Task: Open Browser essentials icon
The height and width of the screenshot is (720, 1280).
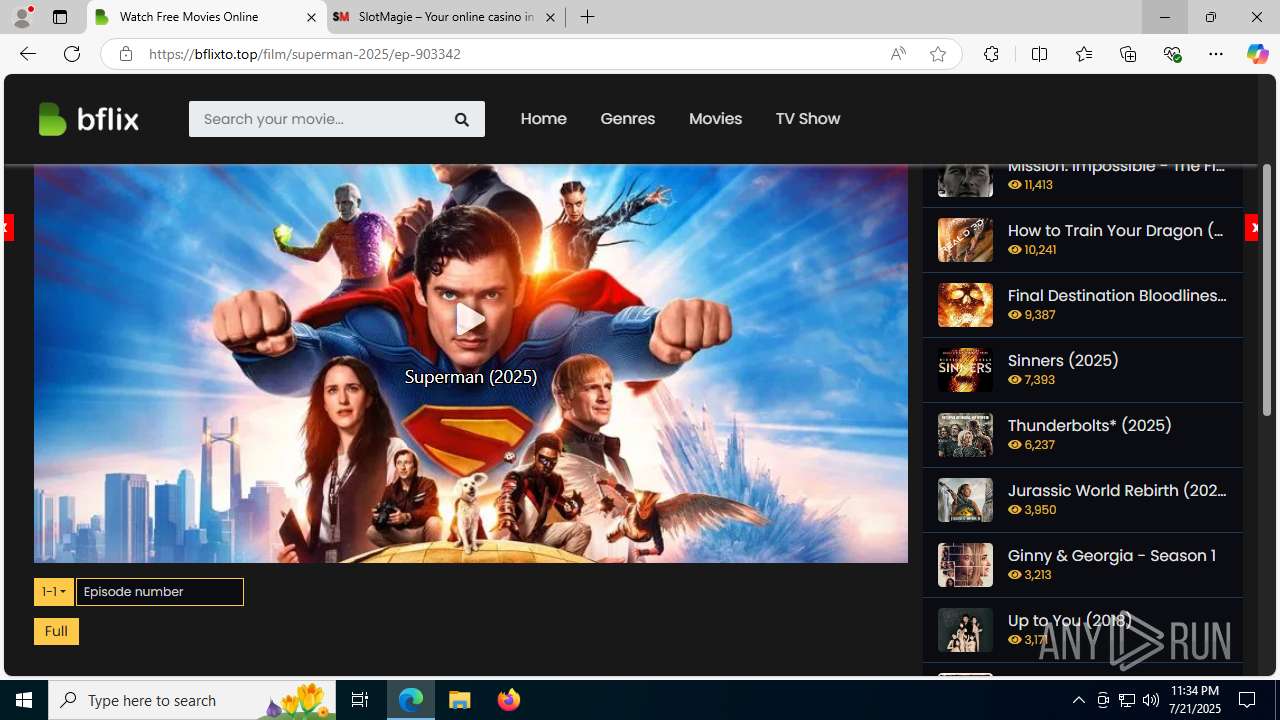Action: 1172,54
